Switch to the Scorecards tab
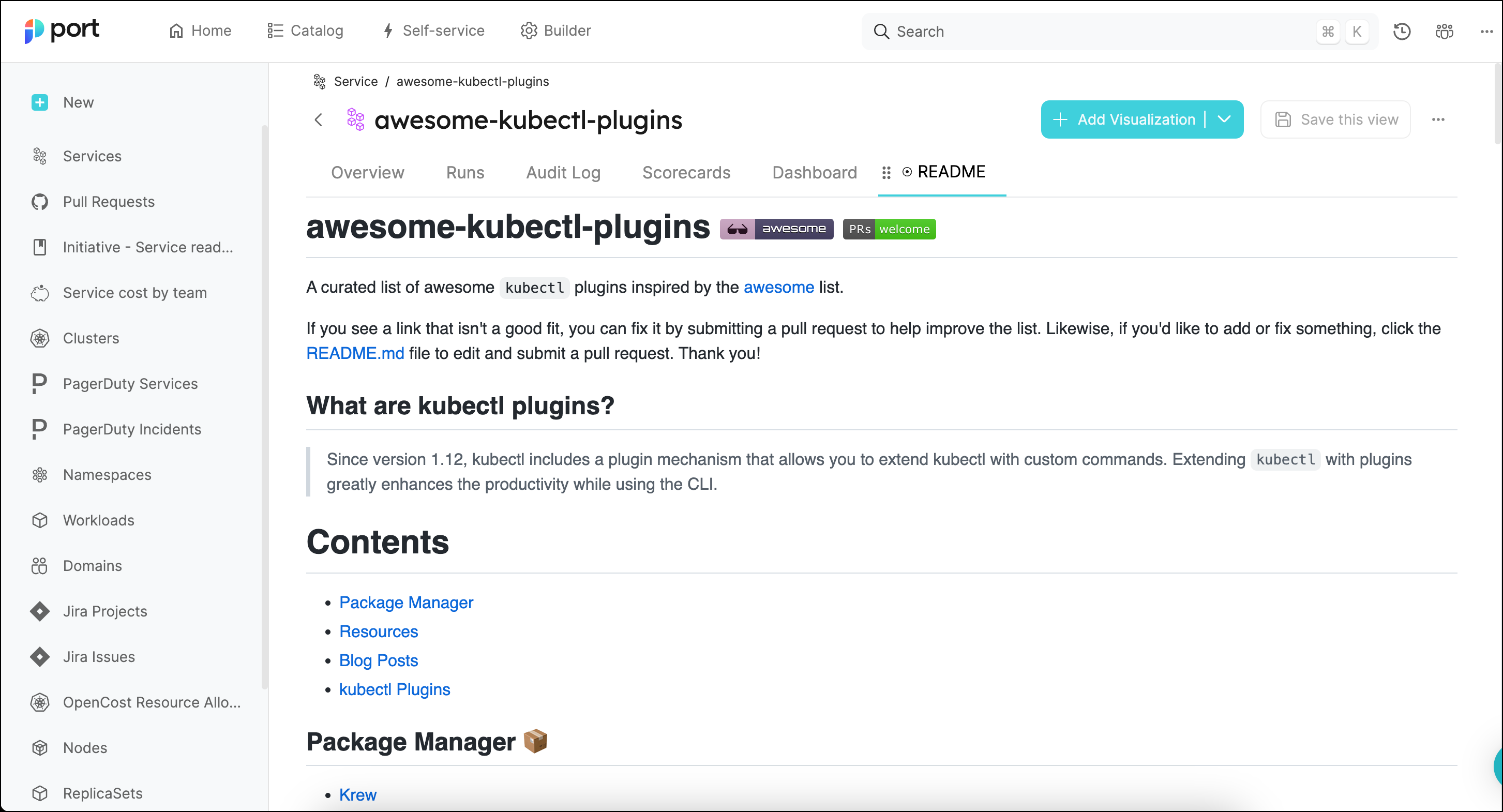 pyautogui.click(x=686, y=173)
